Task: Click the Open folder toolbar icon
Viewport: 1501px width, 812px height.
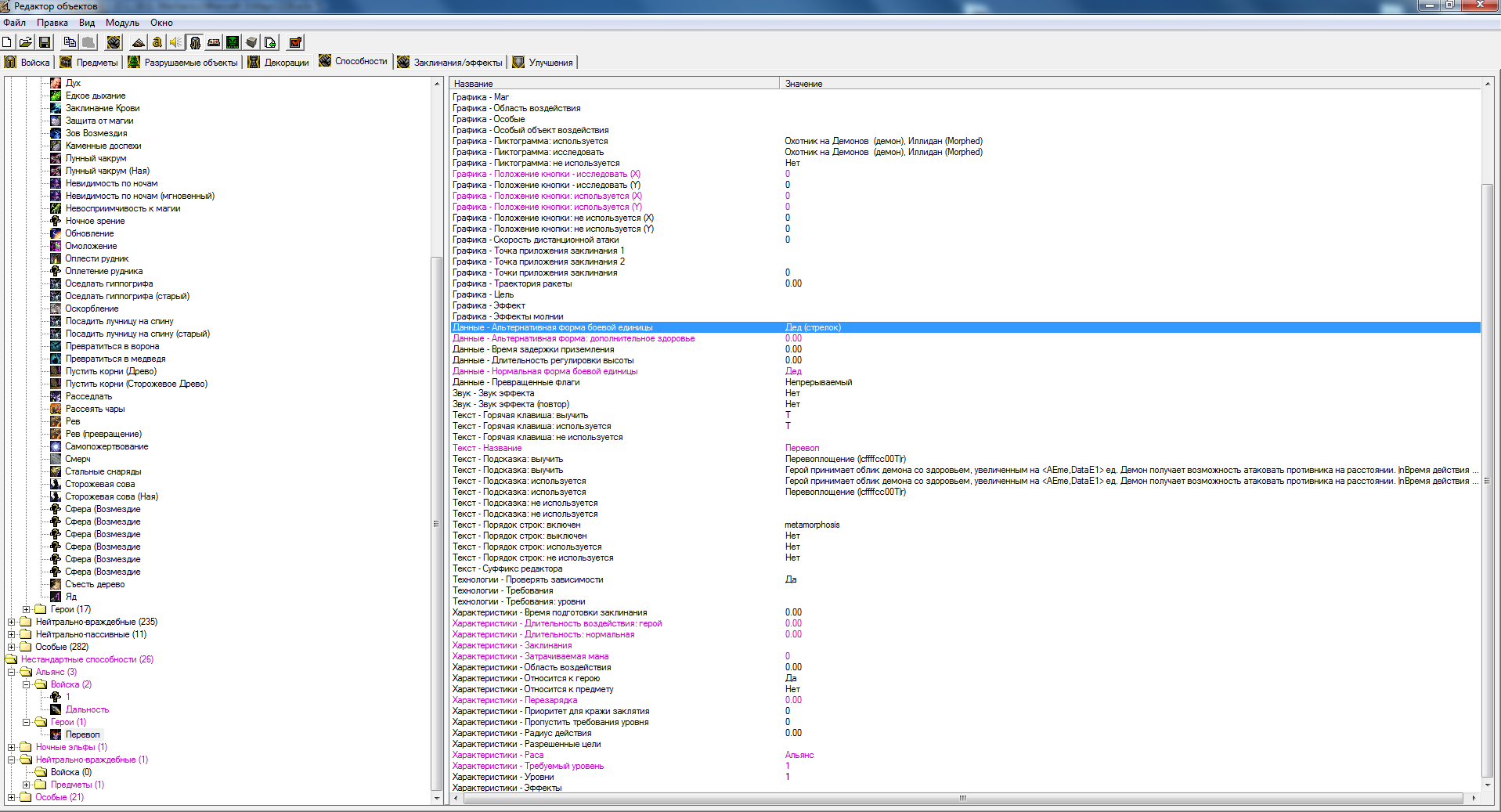Action: pos(26,42)
